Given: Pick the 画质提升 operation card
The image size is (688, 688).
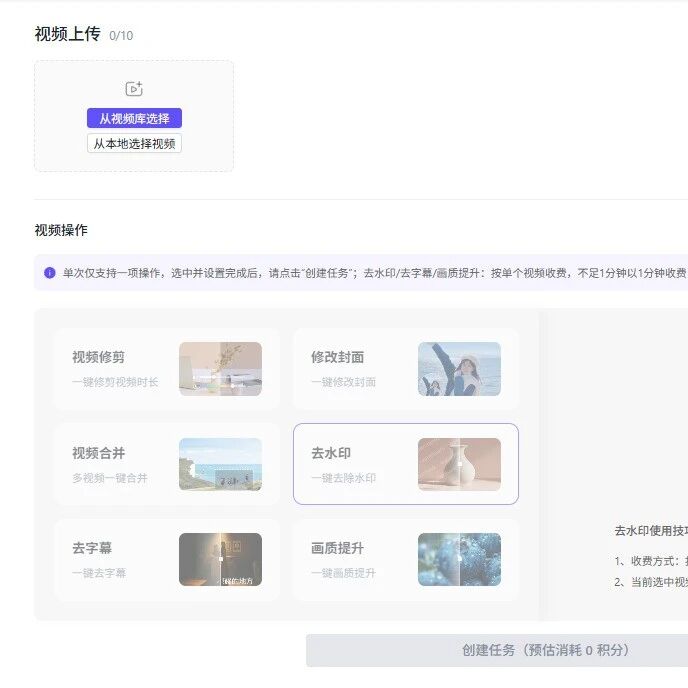Looking at the screenshot, I should click(x=406, y=559).
